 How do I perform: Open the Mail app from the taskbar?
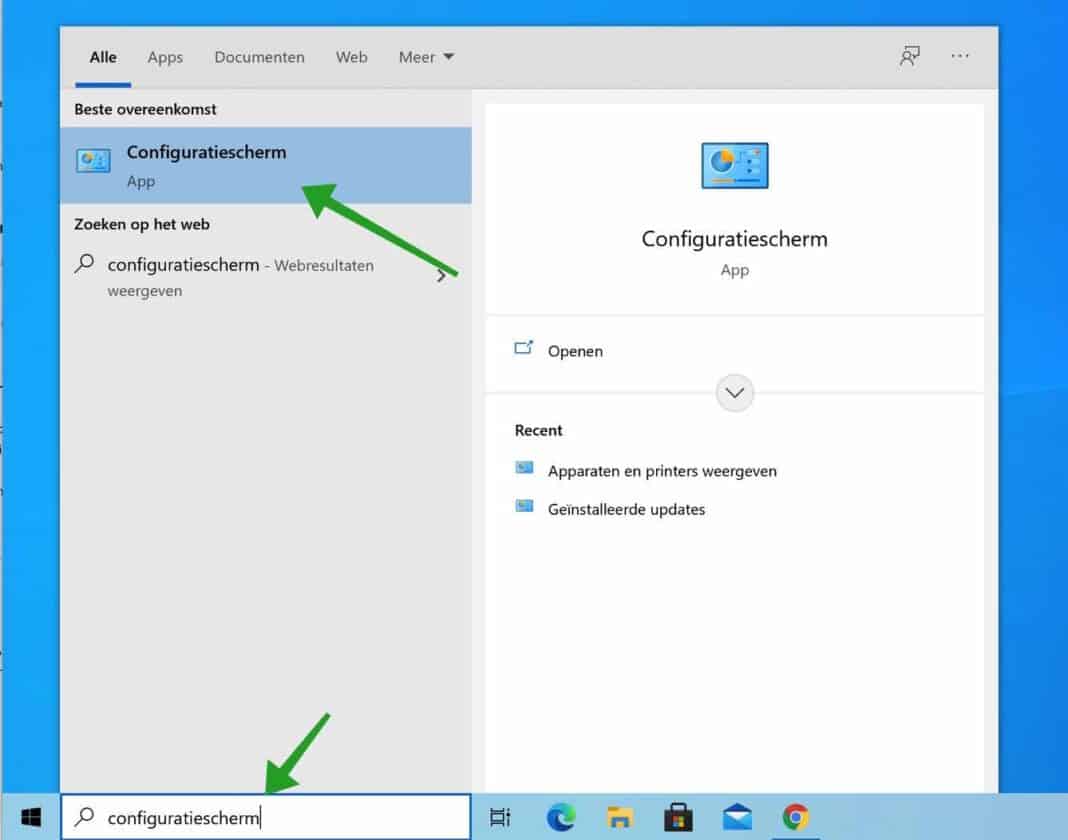tap(738, 817)
